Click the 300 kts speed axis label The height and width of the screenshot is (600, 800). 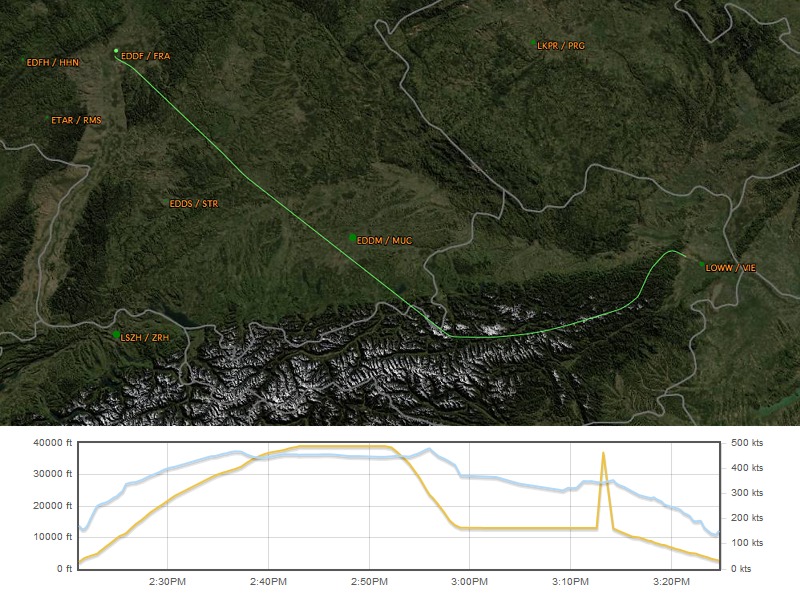747,493
